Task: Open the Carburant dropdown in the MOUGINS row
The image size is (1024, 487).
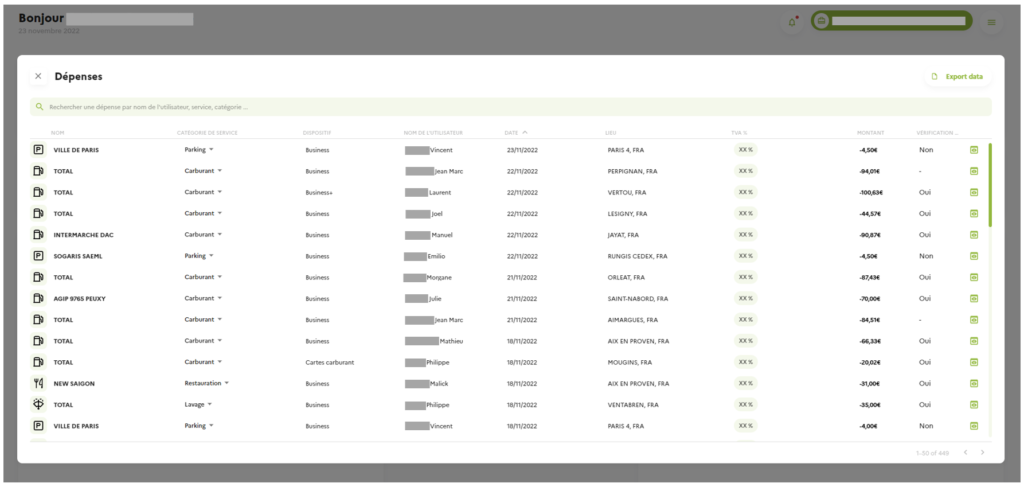Action: pos(203,362)
